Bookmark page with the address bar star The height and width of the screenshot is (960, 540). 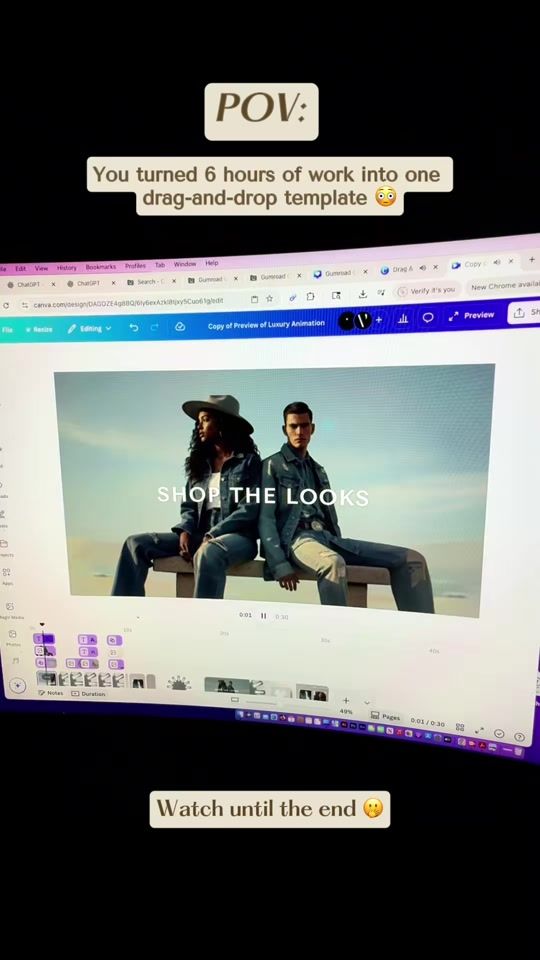click(x=269, y=299)
